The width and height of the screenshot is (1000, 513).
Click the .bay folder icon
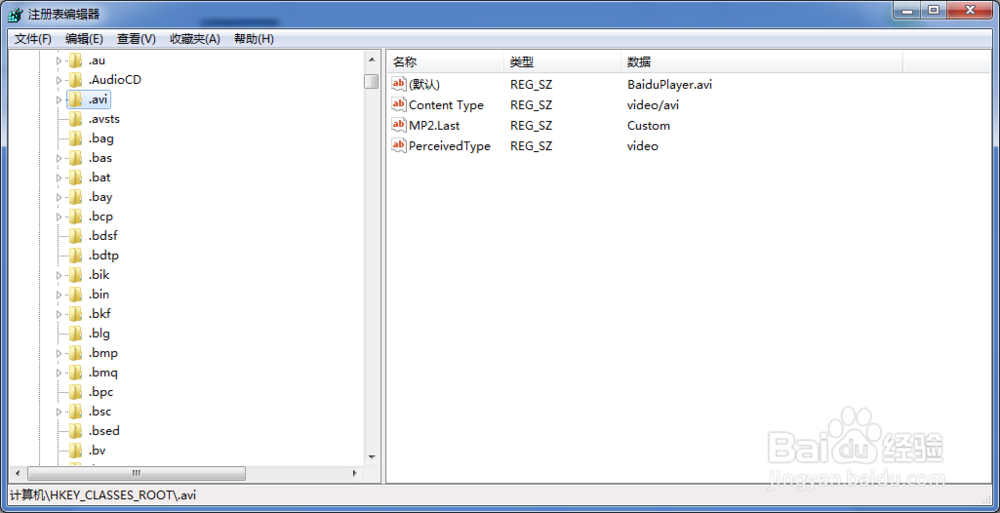point(76,197)
